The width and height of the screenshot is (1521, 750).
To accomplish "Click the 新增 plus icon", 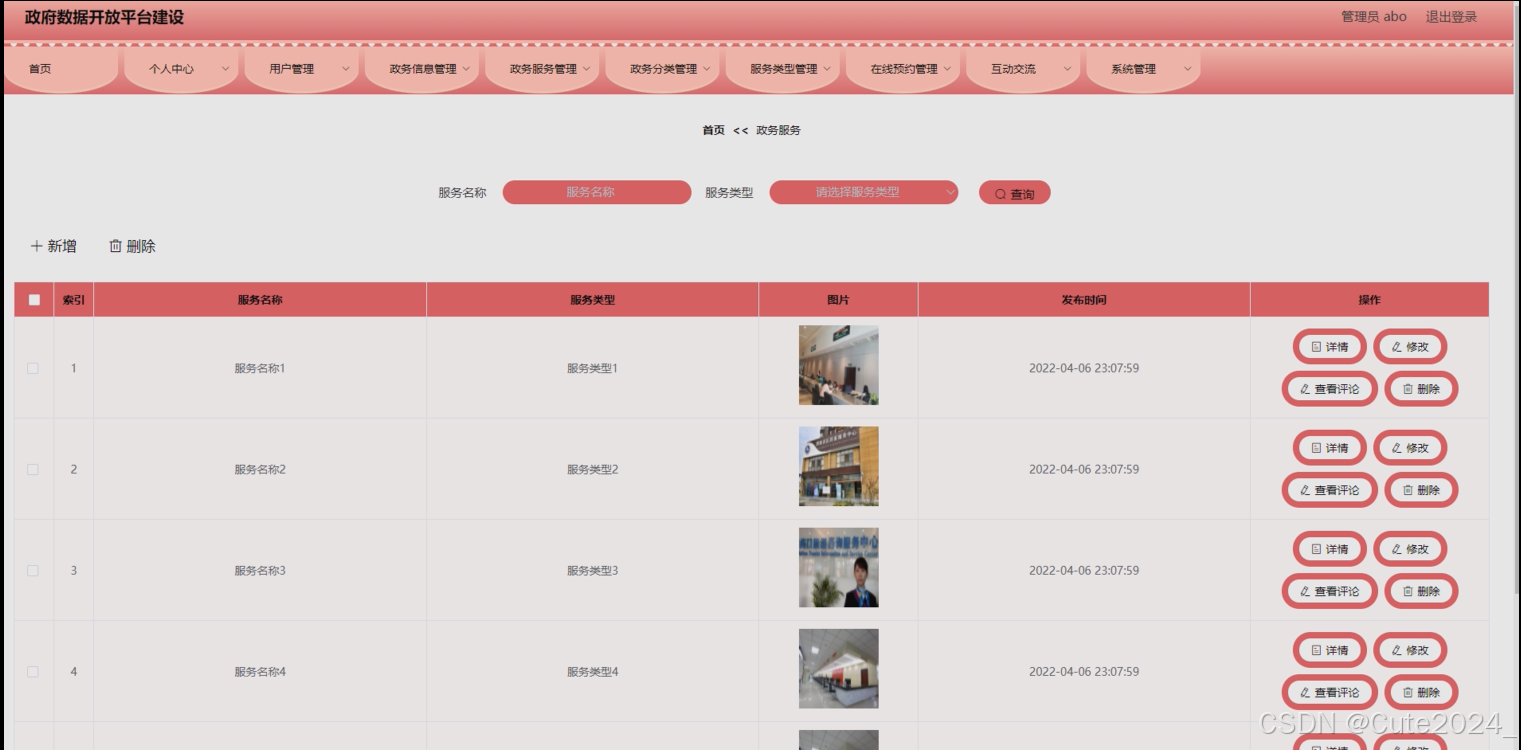I will 37,246.
